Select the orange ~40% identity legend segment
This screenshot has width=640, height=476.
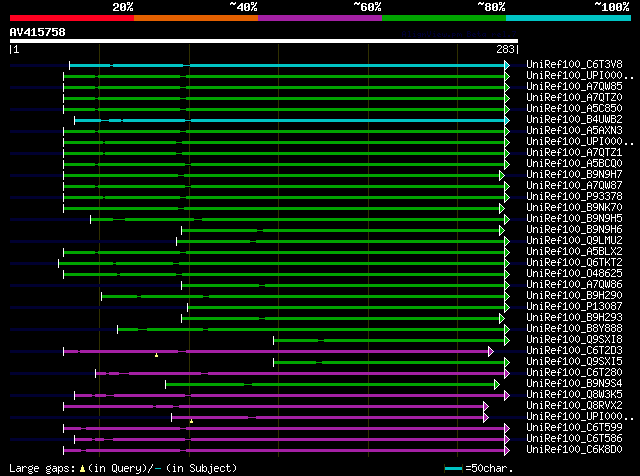(x=196, y=18)
